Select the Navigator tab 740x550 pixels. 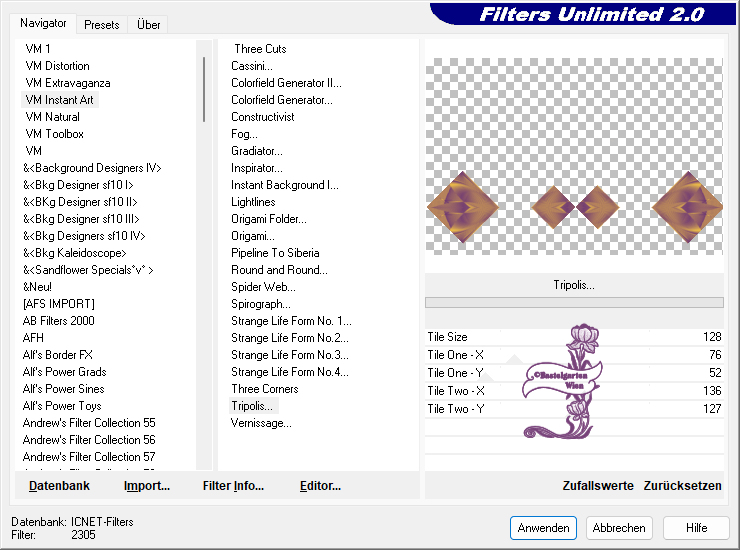[x=43, y=23]
